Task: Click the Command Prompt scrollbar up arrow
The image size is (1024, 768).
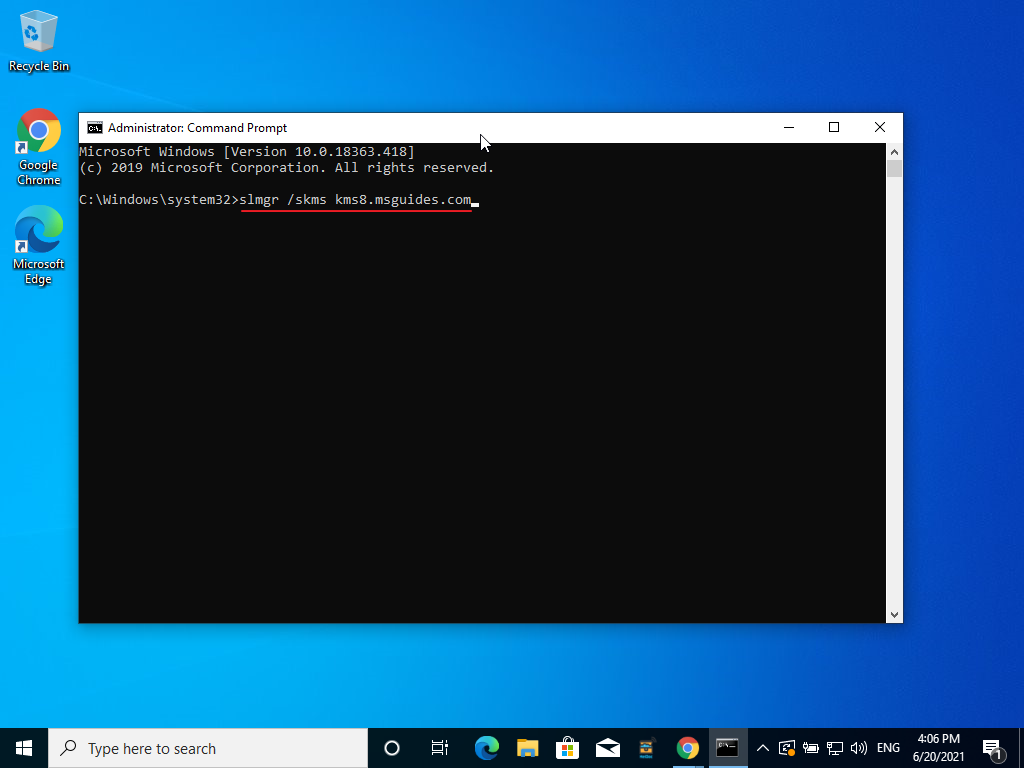Action: pyautogui.click(x=894, y=152)
